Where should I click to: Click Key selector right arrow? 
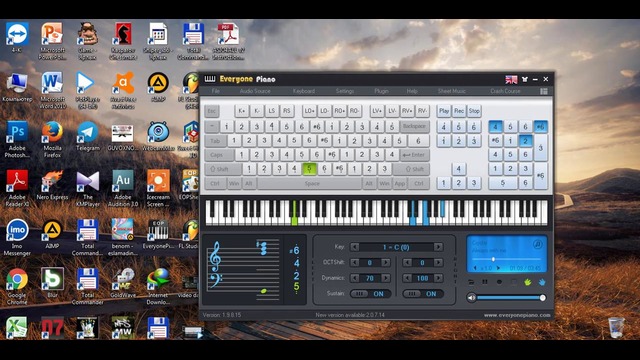pyautogui.click(x=438, y=247)
